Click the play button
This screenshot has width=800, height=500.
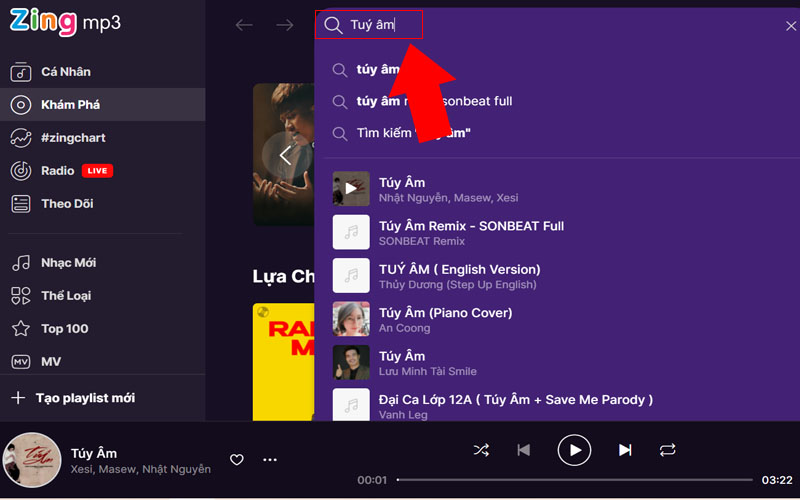pyautogui.click(x=574, y=450)
